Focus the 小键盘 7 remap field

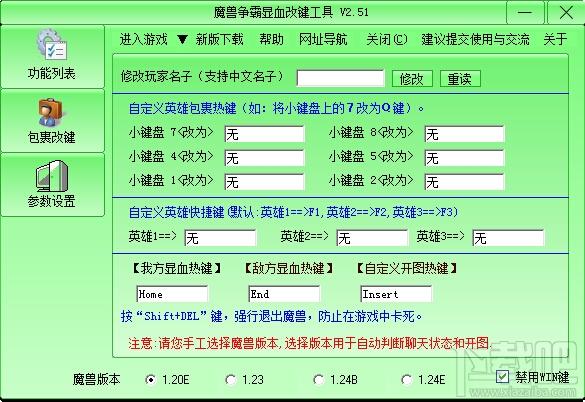[x=265, y=134]
